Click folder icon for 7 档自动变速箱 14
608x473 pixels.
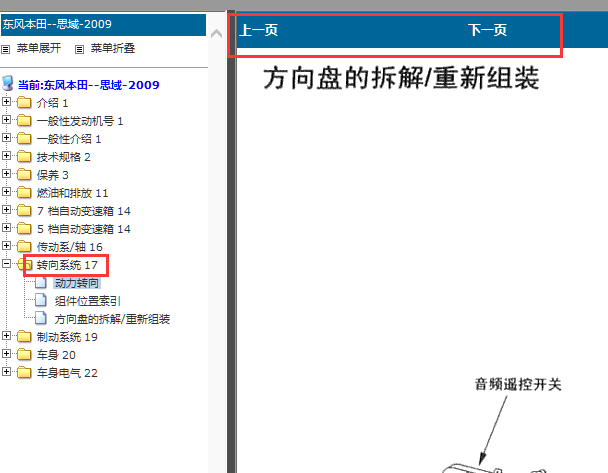point(24,211)
